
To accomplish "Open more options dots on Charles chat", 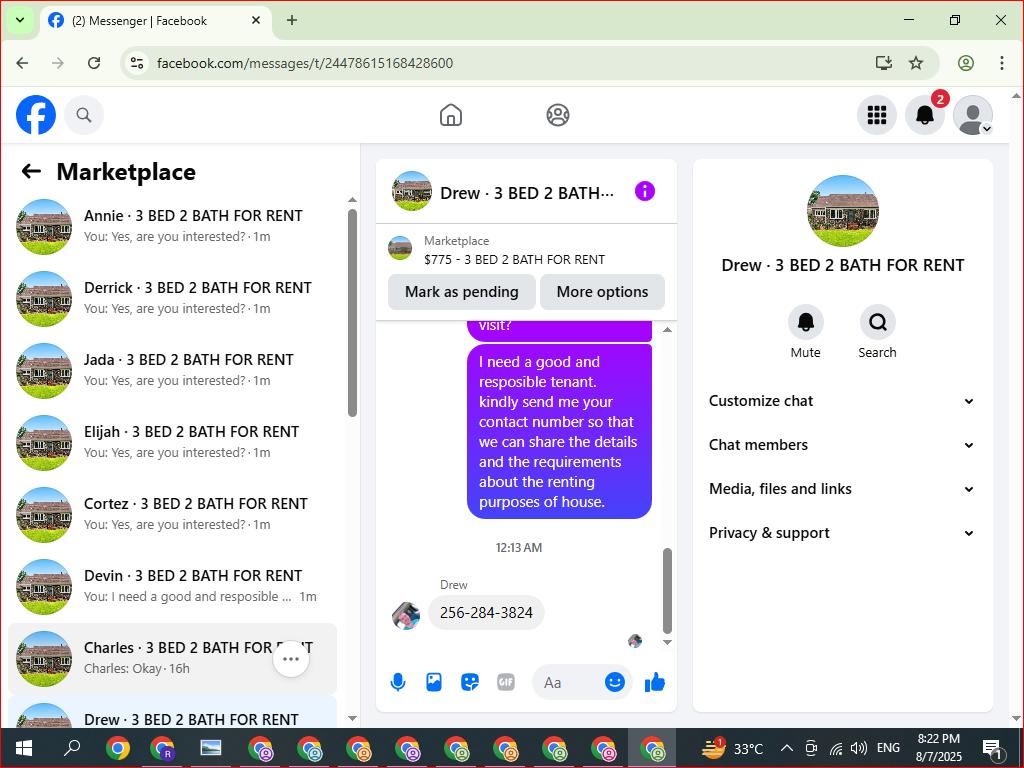I will [291, 659].
